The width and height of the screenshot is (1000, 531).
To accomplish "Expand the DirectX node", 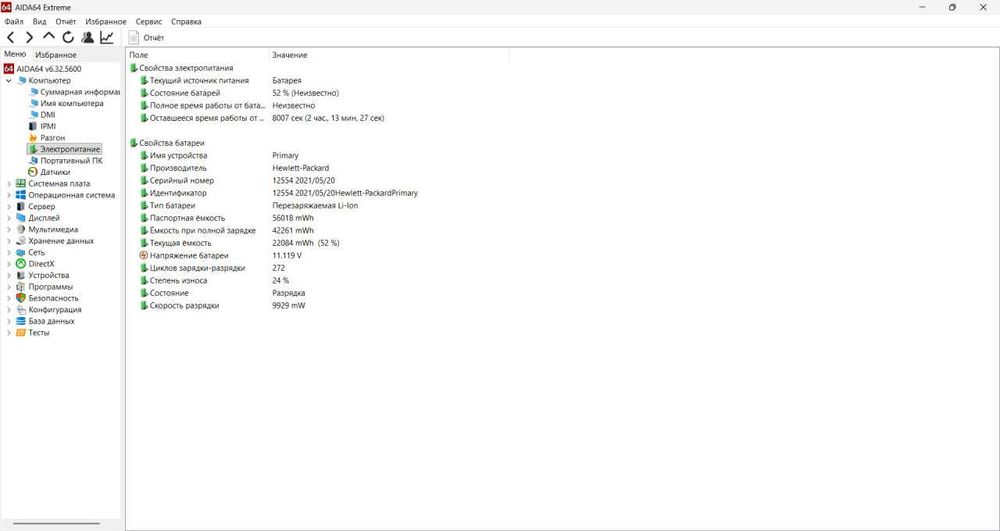I will [8, 264].
